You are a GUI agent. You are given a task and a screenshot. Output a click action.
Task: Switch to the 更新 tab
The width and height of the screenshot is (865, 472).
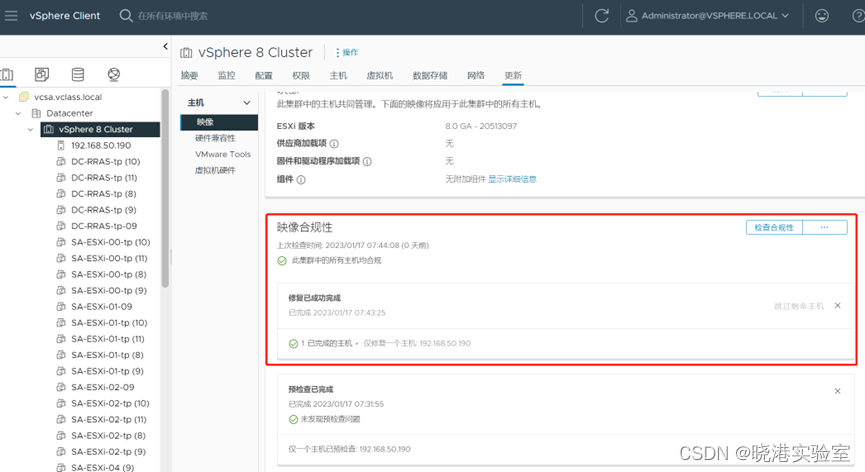(x=513, y=76)
